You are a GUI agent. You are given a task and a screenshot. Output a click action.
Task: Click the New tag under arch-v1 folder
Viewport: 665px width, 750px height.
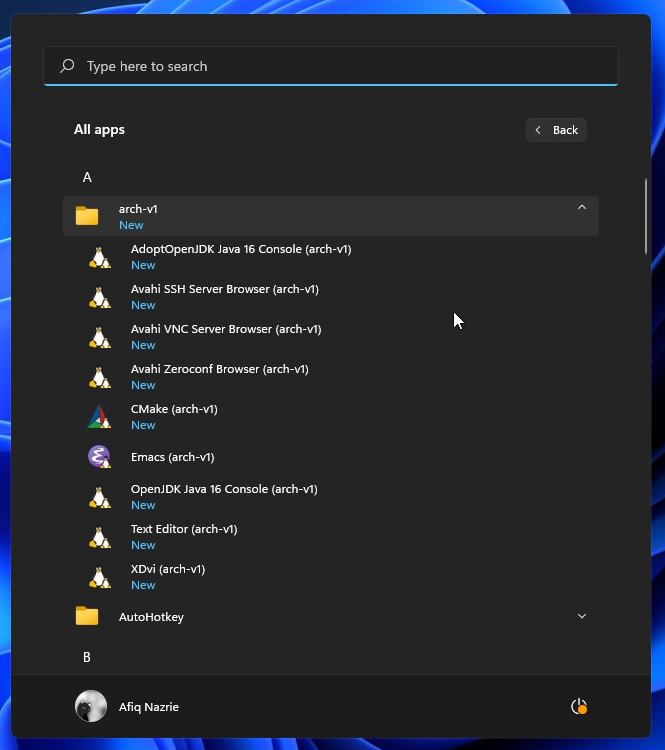(x=131, y=225)
